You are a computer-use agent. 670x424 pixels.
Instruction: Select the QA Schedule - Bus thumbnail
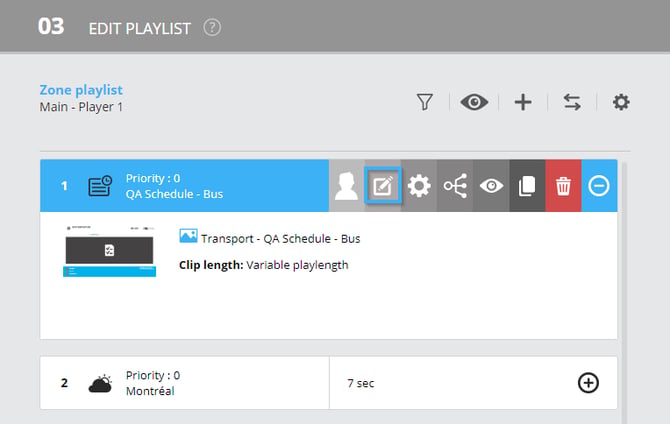tap(109, 251)
